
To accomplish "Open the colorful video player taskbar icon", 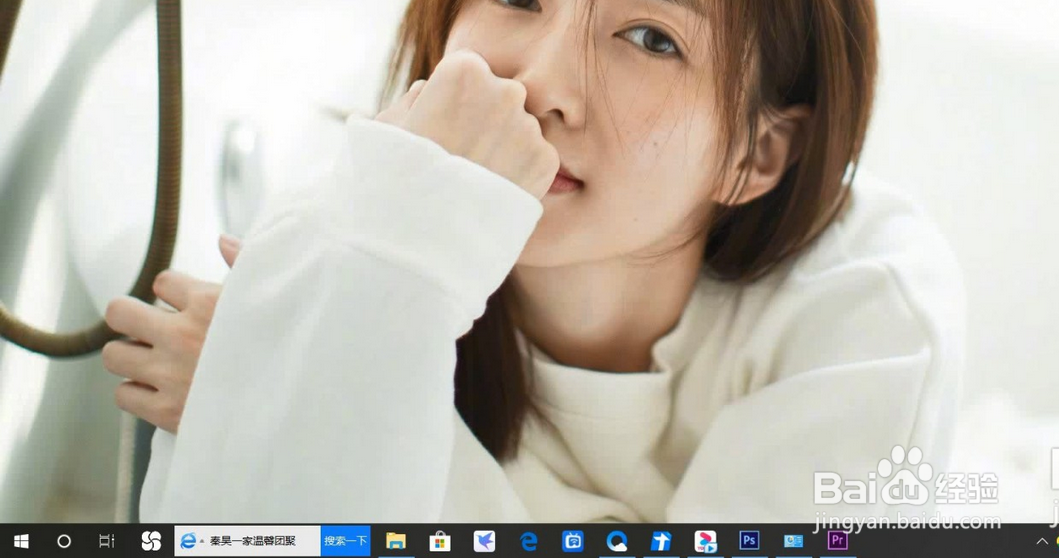I will (705, 541).
